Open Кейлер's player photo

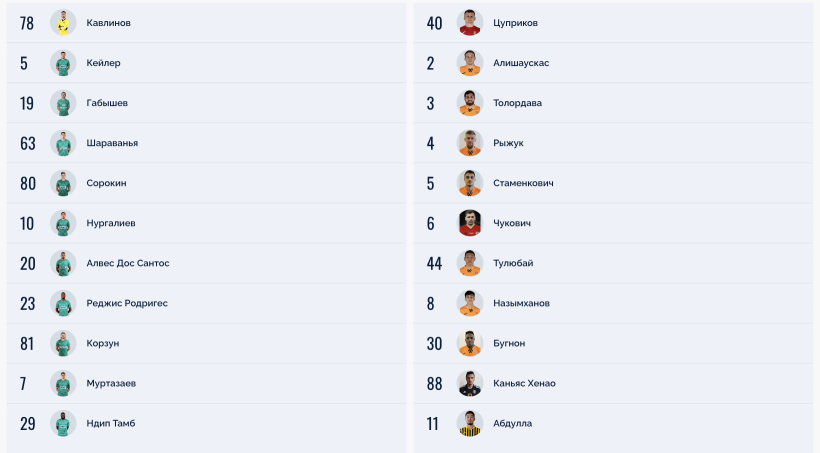tap(63, 63)
